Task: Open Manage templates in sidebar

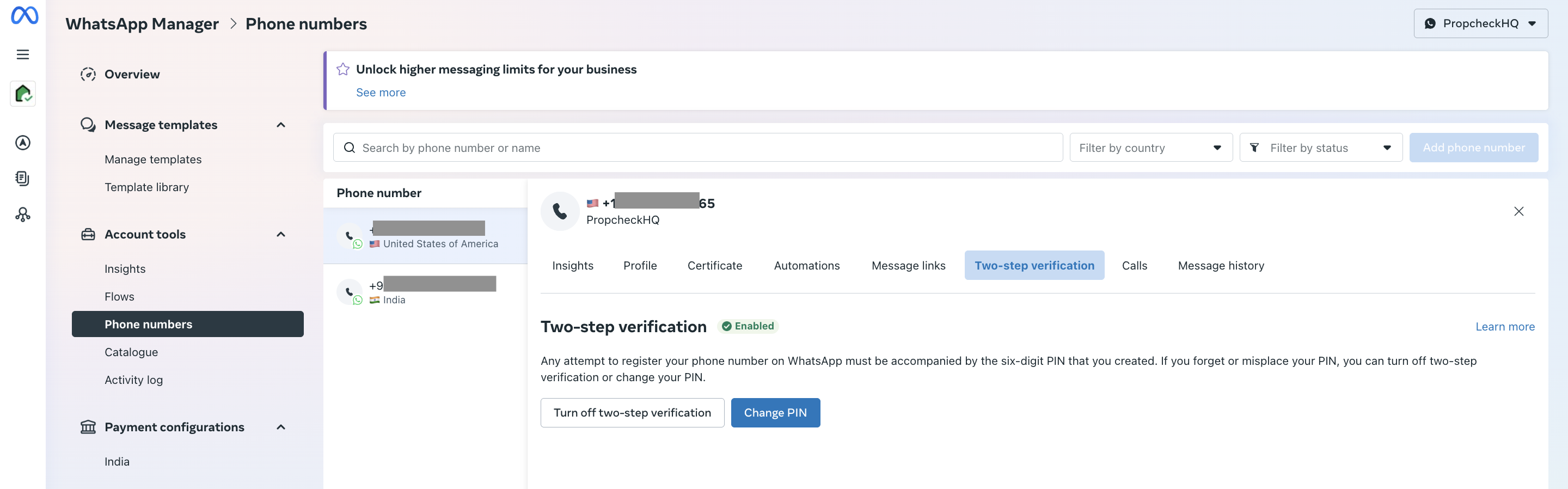Action: [153, 160]
